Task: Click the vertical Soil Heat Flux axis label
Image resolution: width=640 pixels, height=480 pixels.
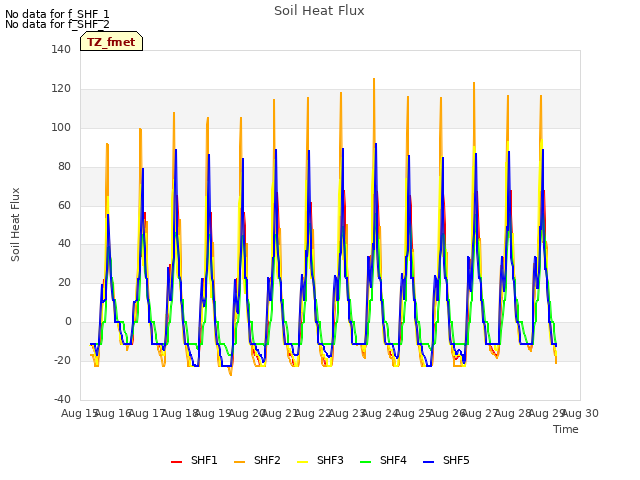Action: (x=16, y=224)
